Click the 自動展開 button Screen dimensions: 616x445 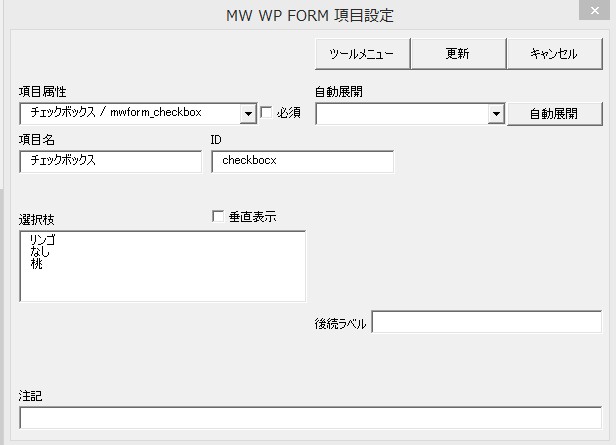coord(554,114)
